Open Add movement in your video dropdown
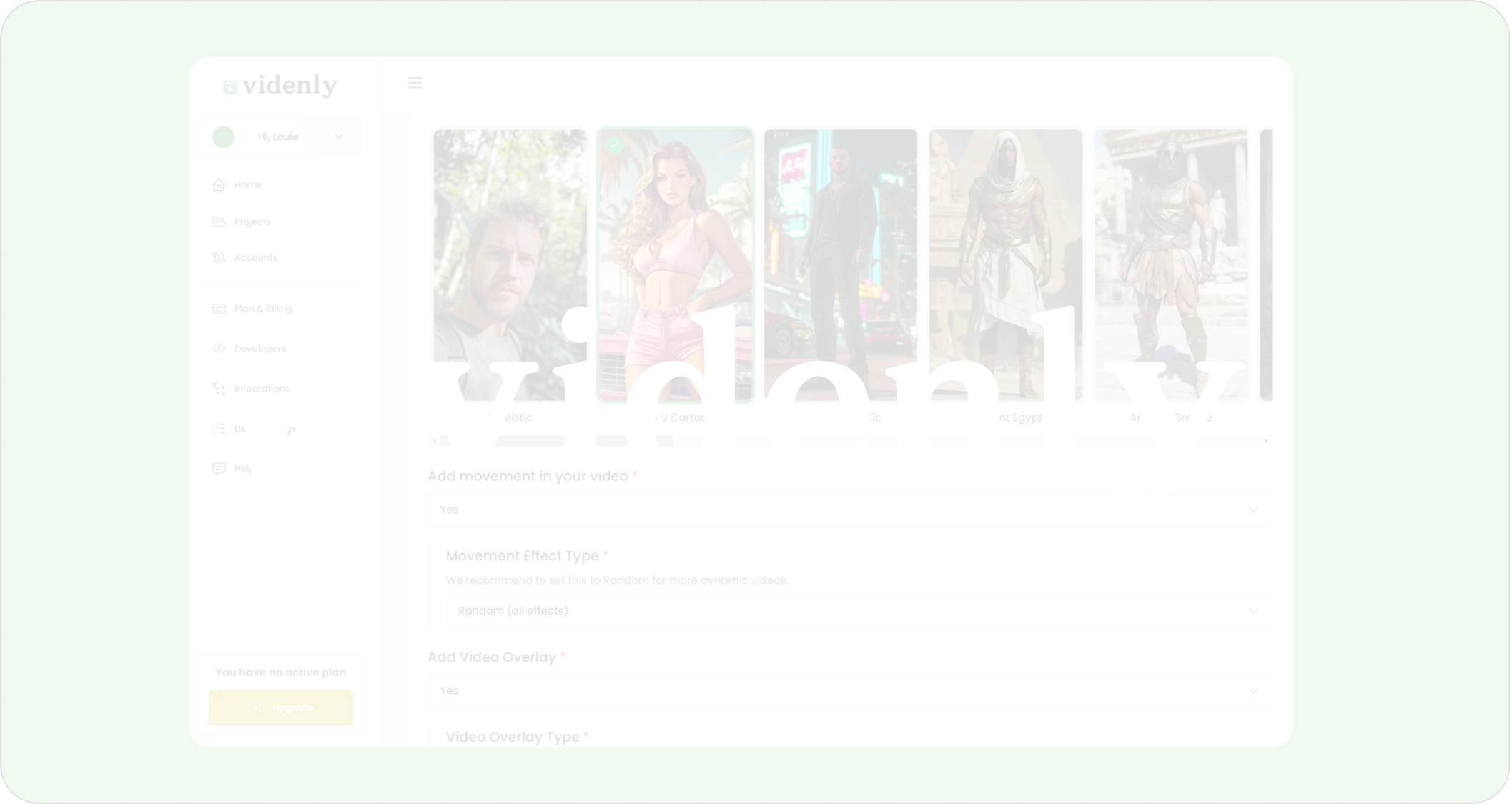This screenshot has height=804, width=1512. tap(849, 510)
